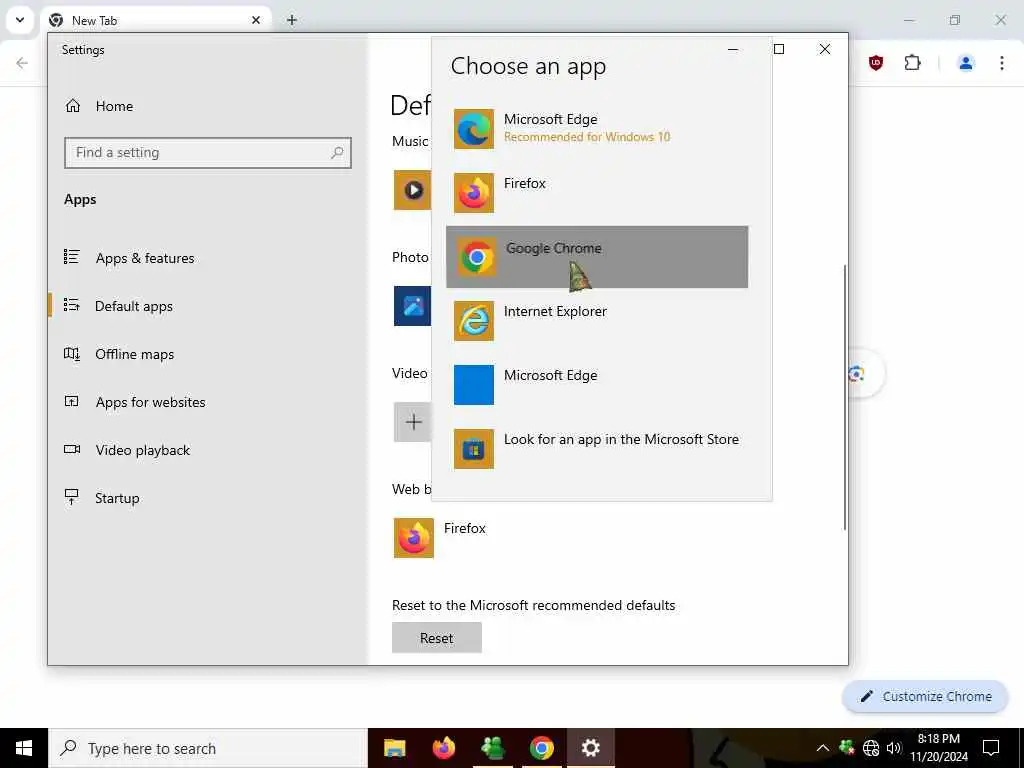Click the Customize Chrome button
1024x768 pixels.
coord(925,696)
